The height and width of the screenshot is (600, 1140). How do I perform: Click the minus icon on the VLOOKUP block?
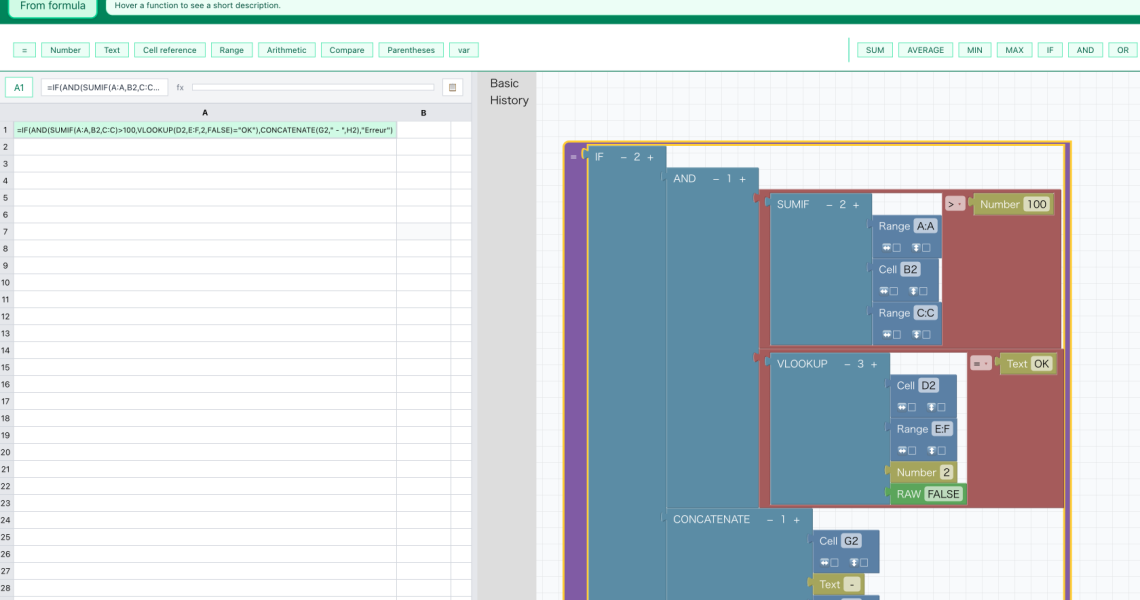pyautogui.click(x=847, y=364)
